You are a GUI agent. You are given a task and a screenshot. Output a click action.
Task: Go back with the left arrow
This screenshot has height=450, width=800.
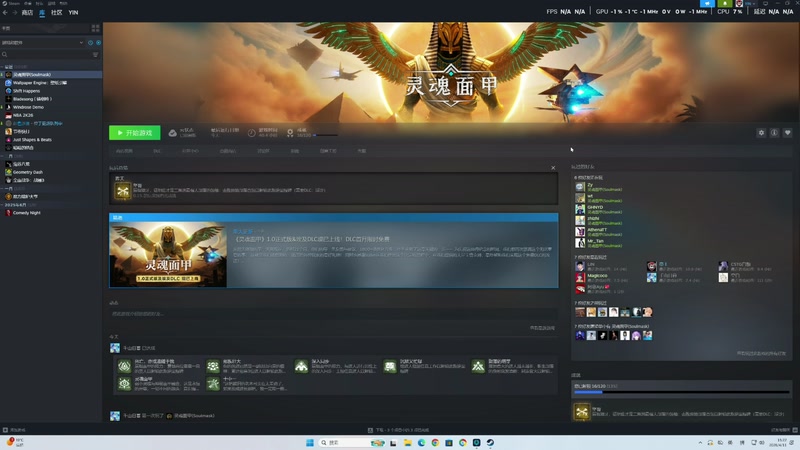point(5,12)
